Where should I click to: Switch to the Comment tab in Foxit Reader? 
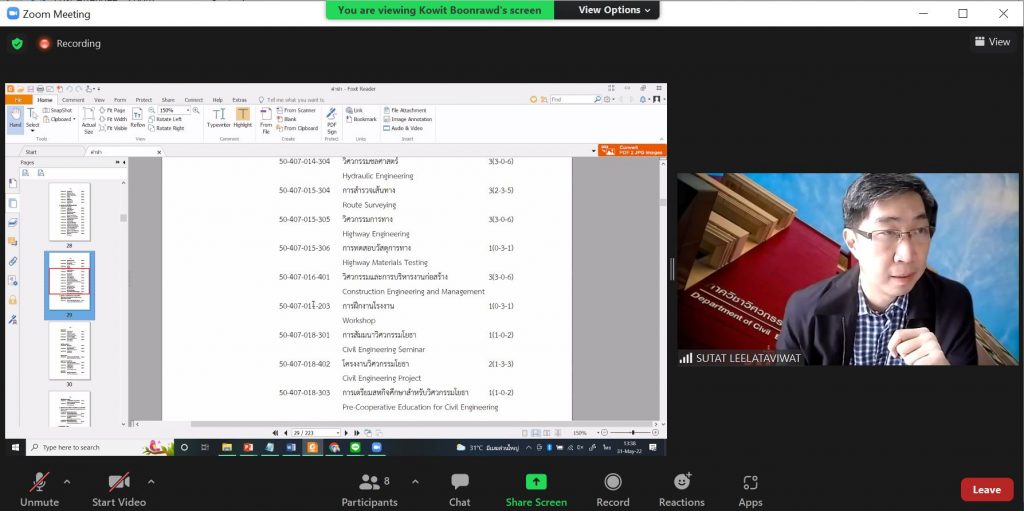pyautogui.click(x=73, y=100)
